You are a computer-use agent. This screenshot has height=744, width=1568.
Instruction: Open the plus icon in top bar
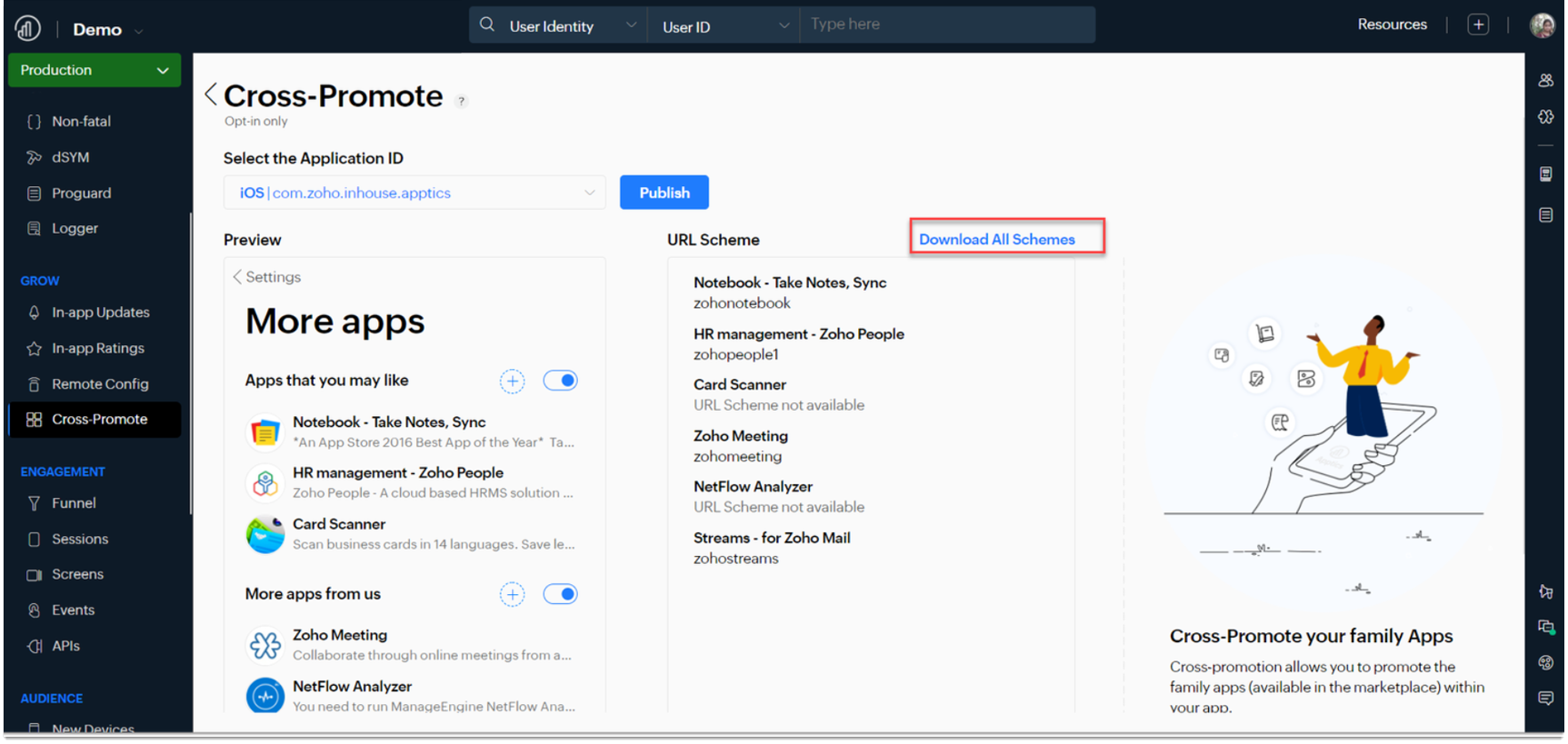click(x=1478, y=25)
